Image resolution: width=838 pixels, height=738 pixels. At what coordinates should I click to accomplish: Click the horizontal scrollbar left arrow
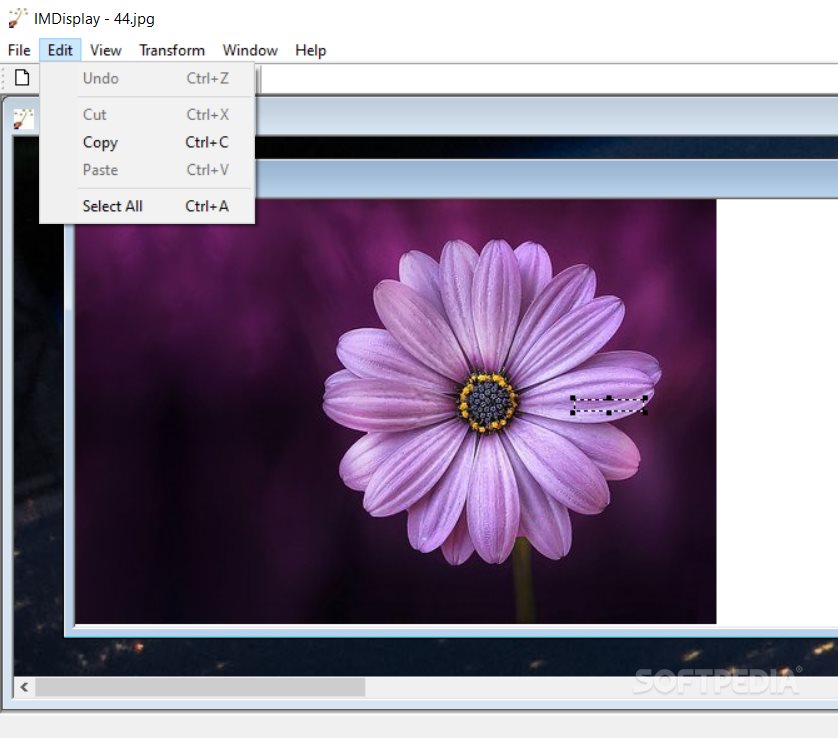(25, 687)
